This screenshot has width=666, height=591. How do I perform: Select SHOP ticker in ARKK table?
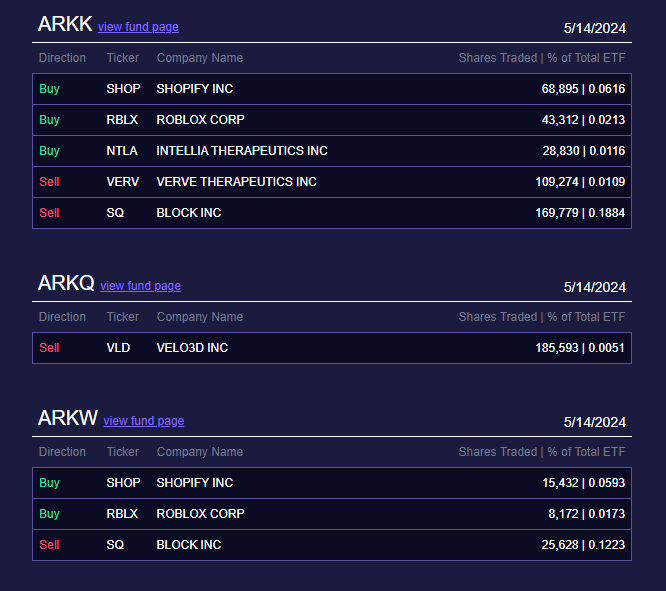pos(123,89)
